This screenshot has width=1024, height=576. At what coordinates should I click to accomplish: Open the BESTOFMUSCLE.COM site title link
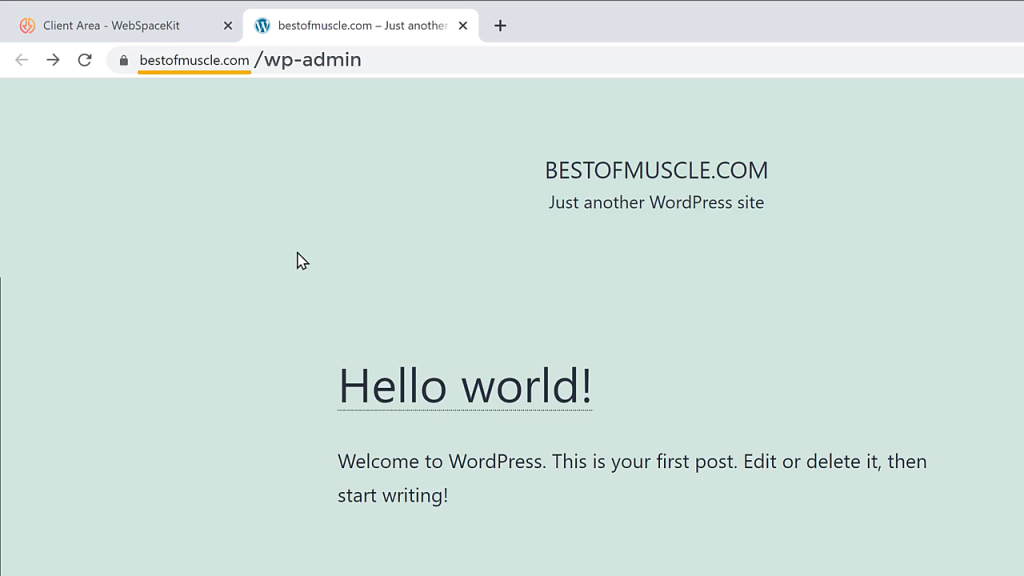[x=656, y=170]
